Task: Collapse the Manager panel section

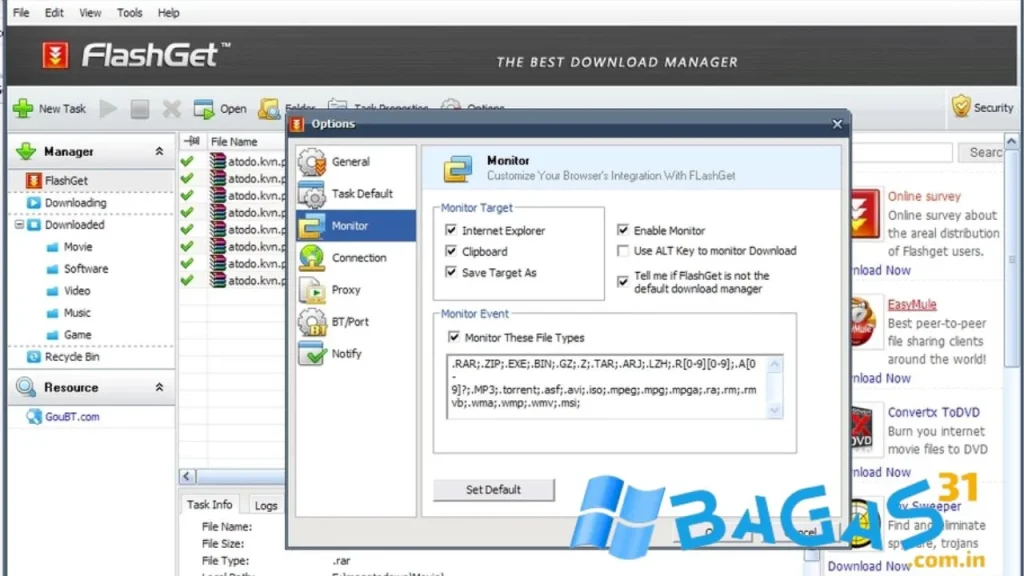Action: [159, 151]
